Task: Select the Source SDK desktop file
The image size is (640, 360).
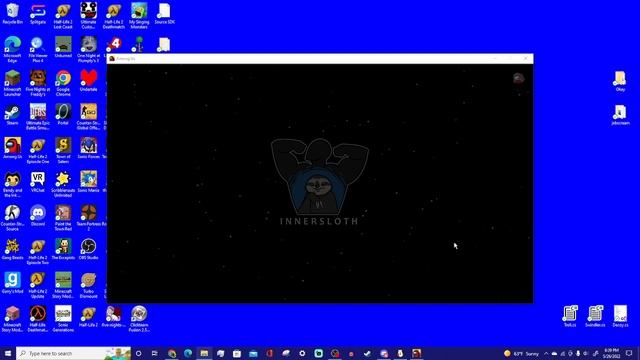Action: 164,13
